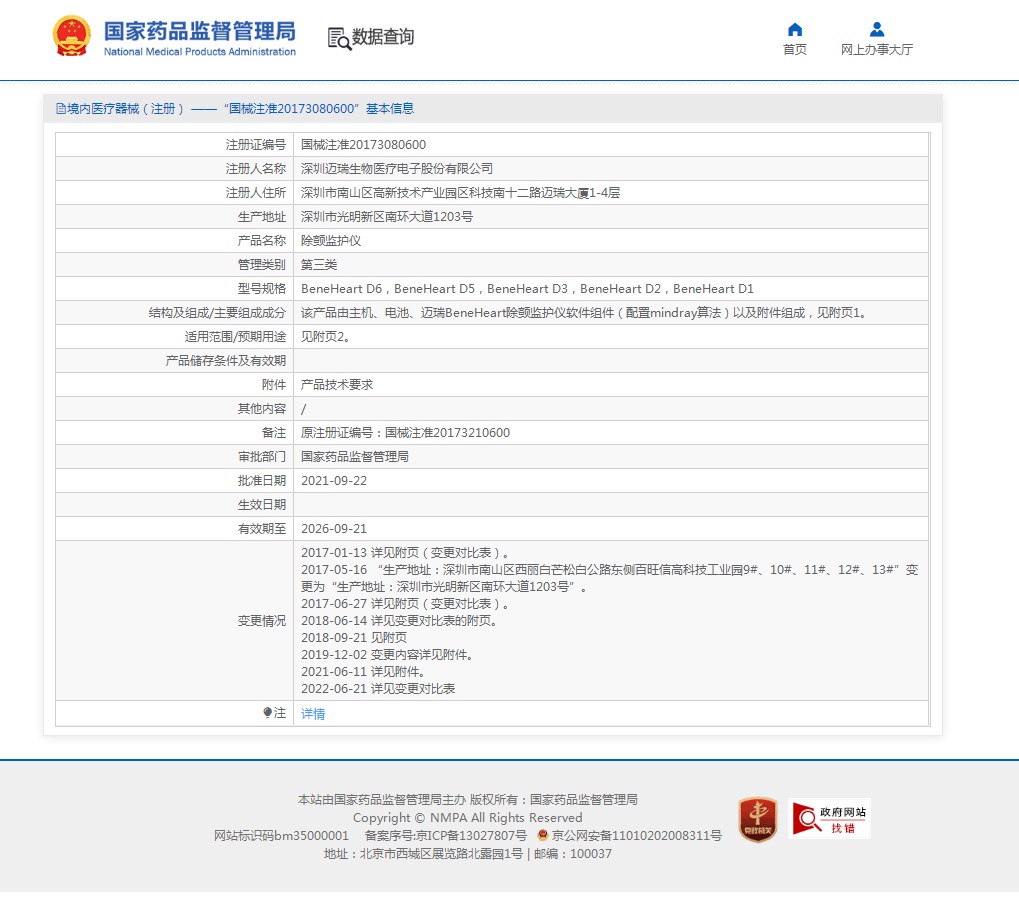Select the 2017-06-27 change entry
1019x905 pixels.
(x=404, y=604)
